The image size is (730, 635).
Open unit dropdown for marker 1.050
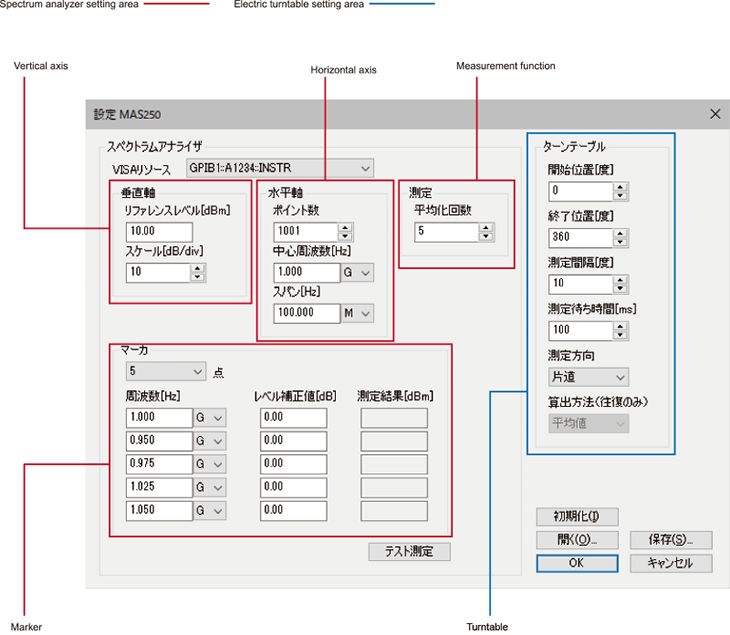click(210, 511)
